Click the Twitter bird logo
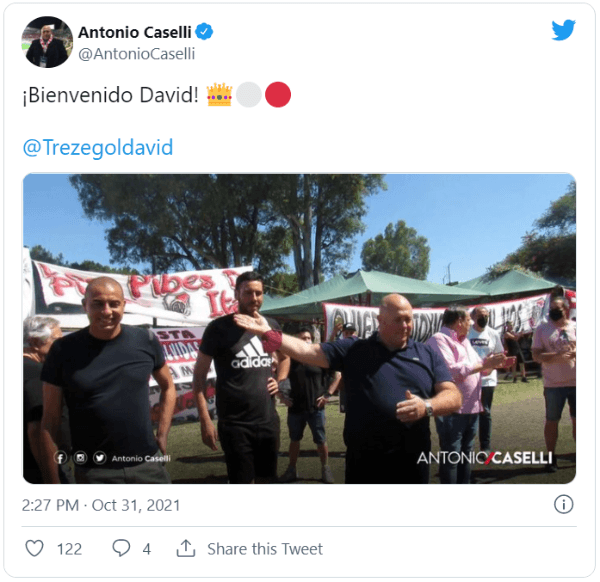This screenshot has width=600, height=582. (563, 30)
